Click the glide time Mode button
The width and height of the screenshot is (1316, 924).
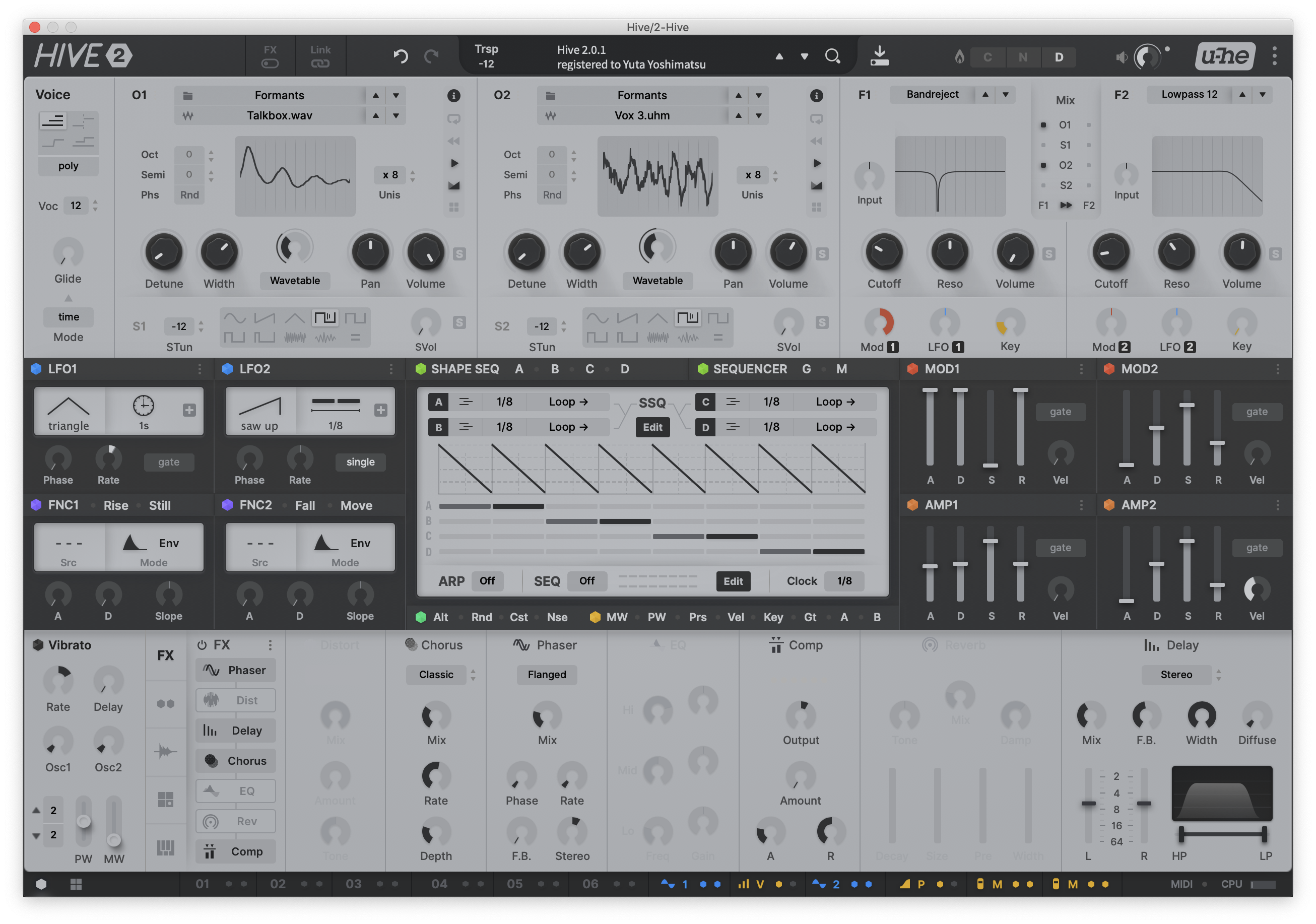(x=68, y=317)
